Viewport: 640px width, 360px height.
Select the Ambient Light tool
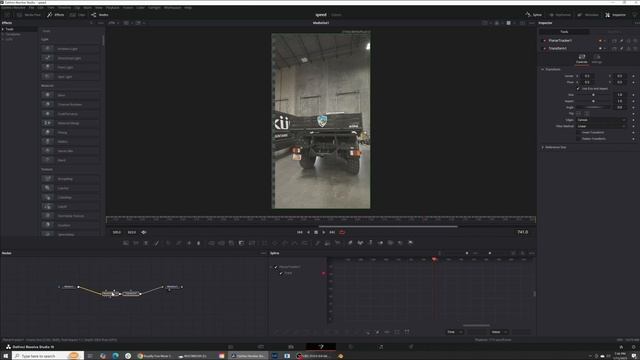70,49
